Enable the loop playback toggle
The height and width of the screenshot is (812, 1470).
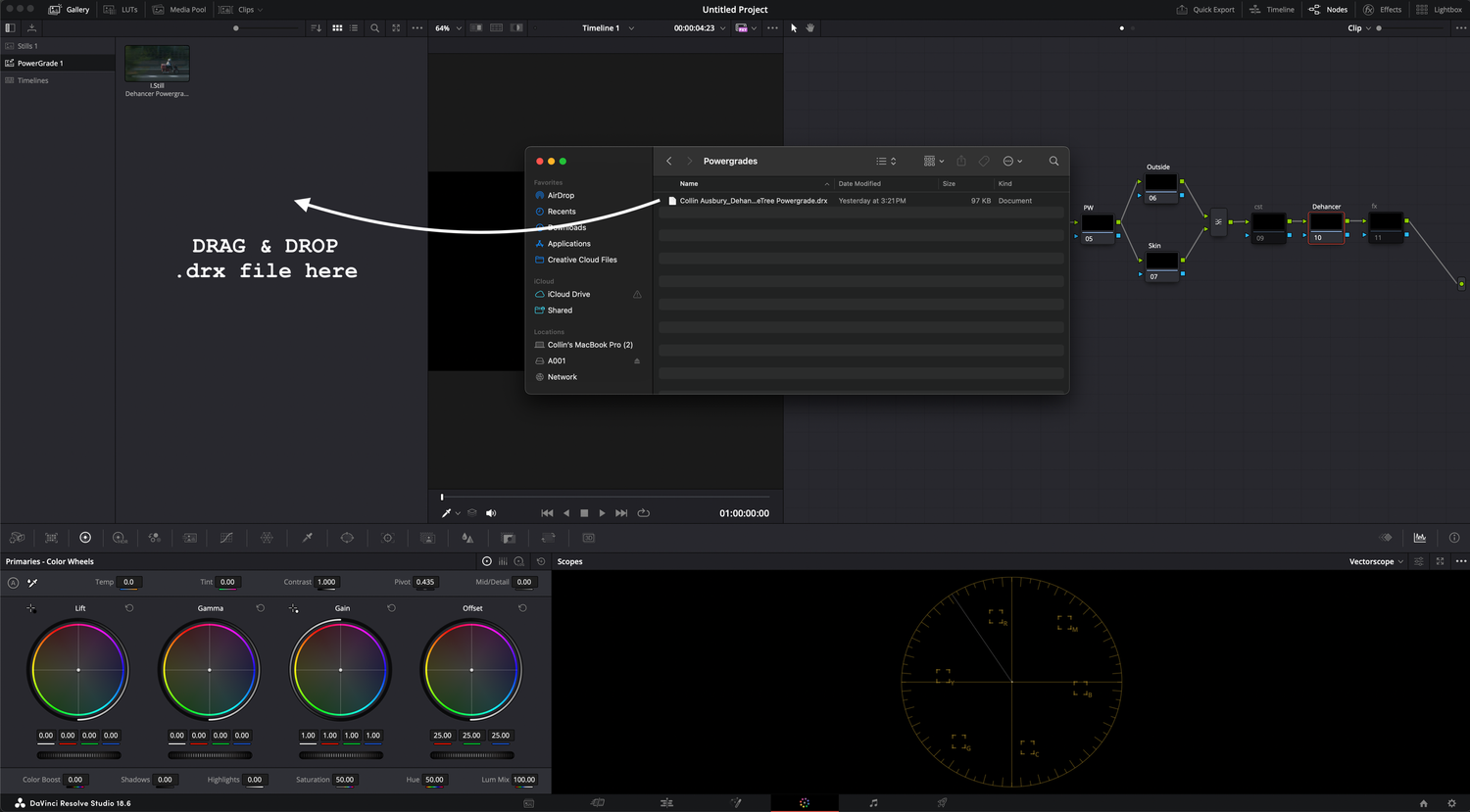[644, 512]
